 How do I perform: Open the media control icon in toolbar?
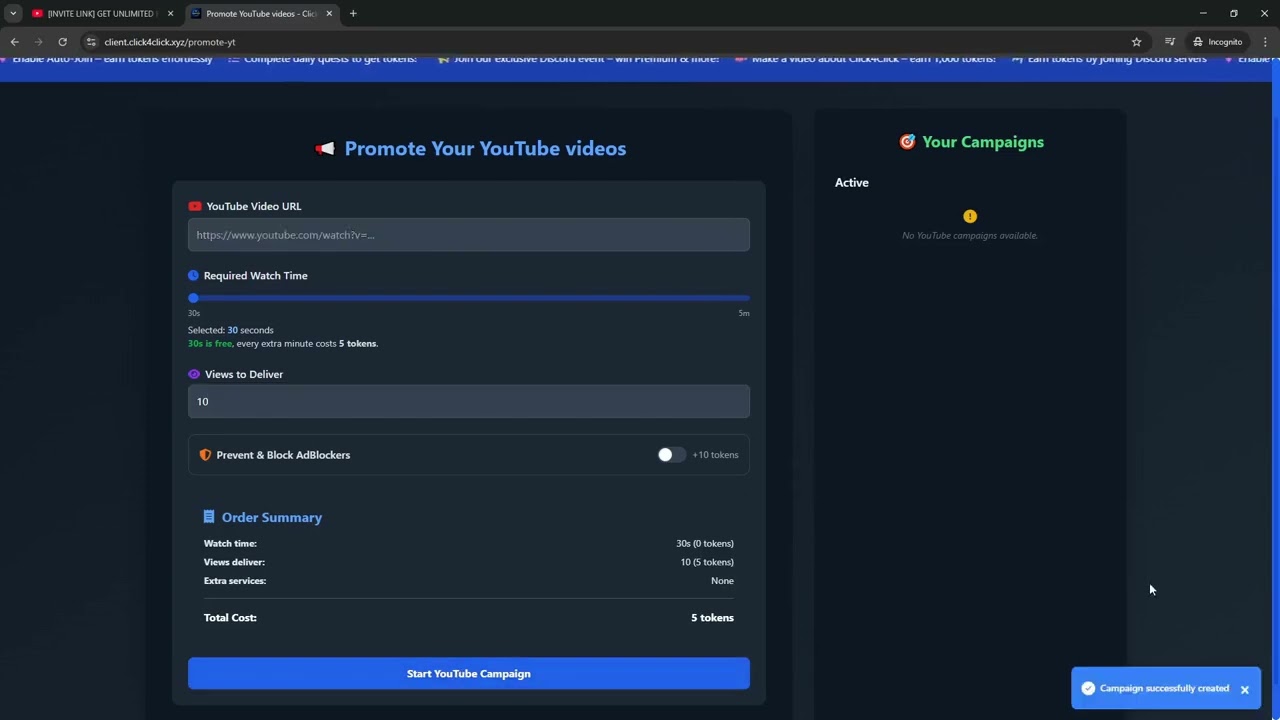[x=1169, y=42]
